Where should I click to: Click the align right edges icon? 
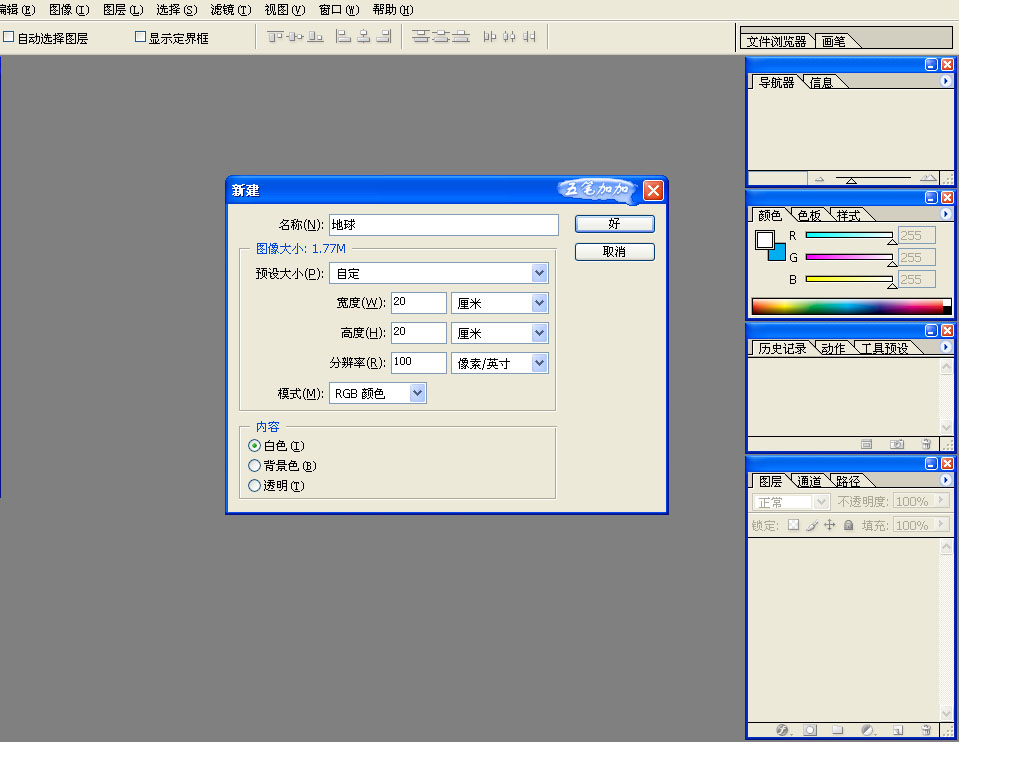[x=384, y=37]
